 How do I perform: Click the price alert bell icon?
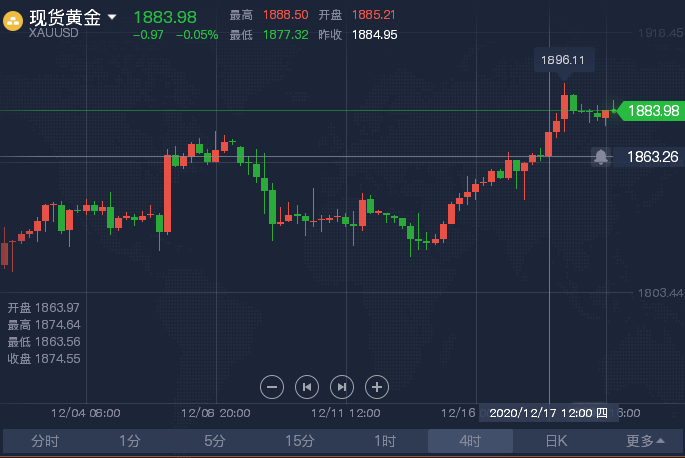601,156
